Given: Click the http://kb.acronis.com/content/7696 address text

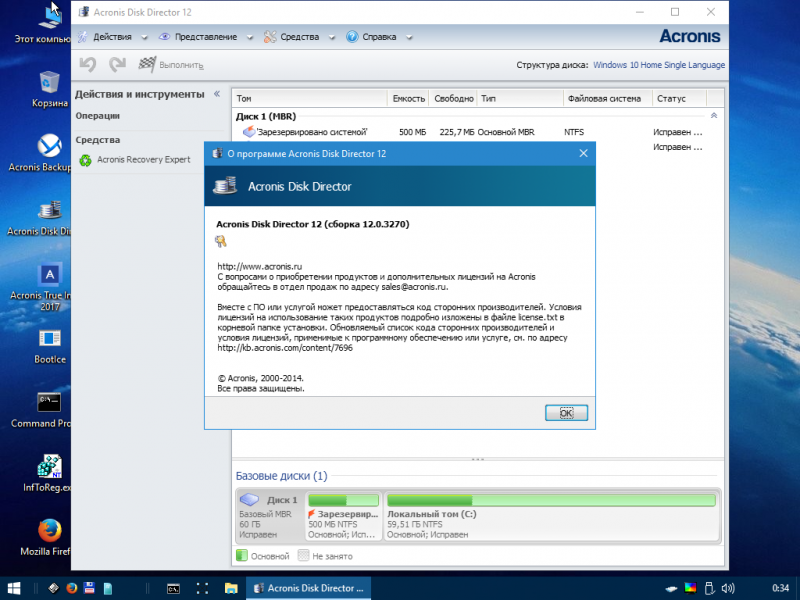Looking at the screenshot, I should click(x=285, y=348).
